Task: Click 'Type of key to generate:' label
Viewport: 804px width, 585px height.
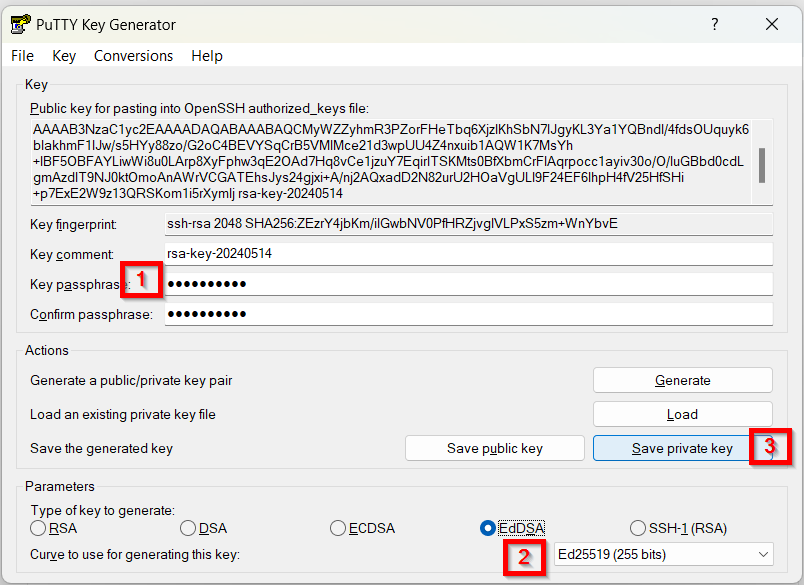Action: tap(103, 511)
